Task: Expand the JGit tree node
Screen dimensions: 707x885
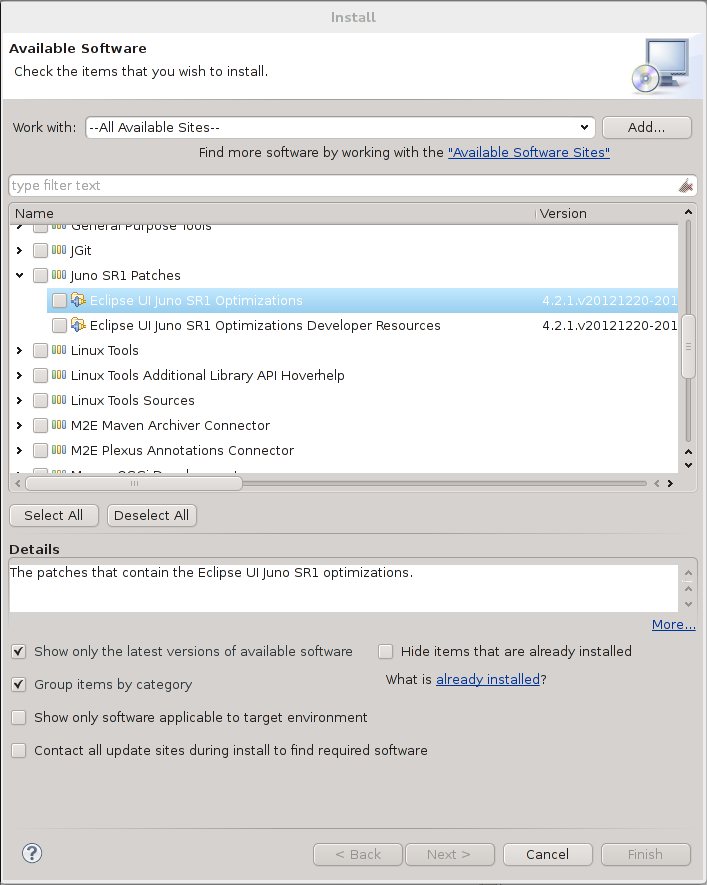Action: (x=19, y=250)
